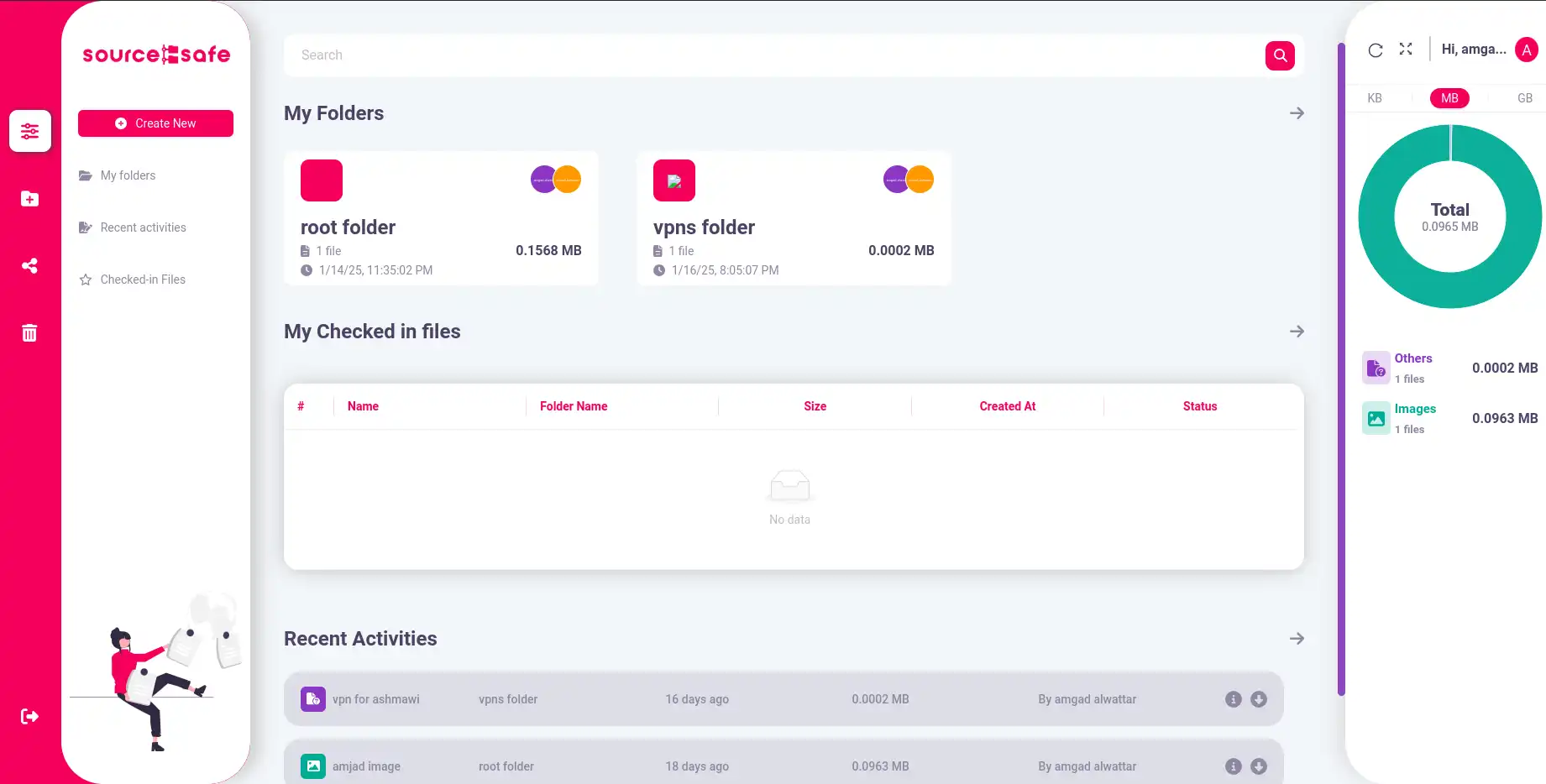Image resolution: width=1546 pixels, height=784 pixels.
Task: Click the refresh icon near username
Action: pos(1376,50)
